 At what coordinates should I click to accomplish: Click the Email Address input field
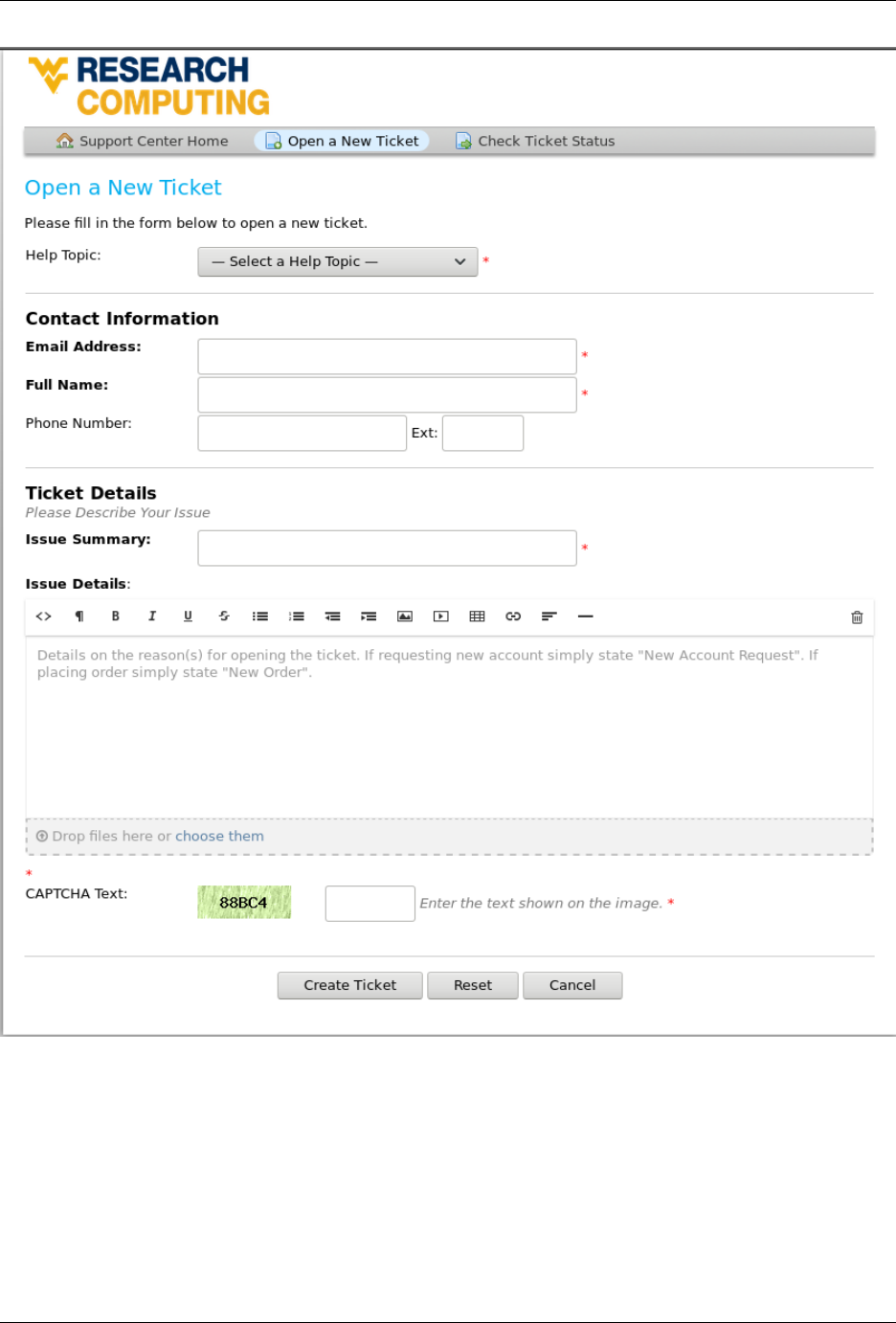click(x=387, y=356)
